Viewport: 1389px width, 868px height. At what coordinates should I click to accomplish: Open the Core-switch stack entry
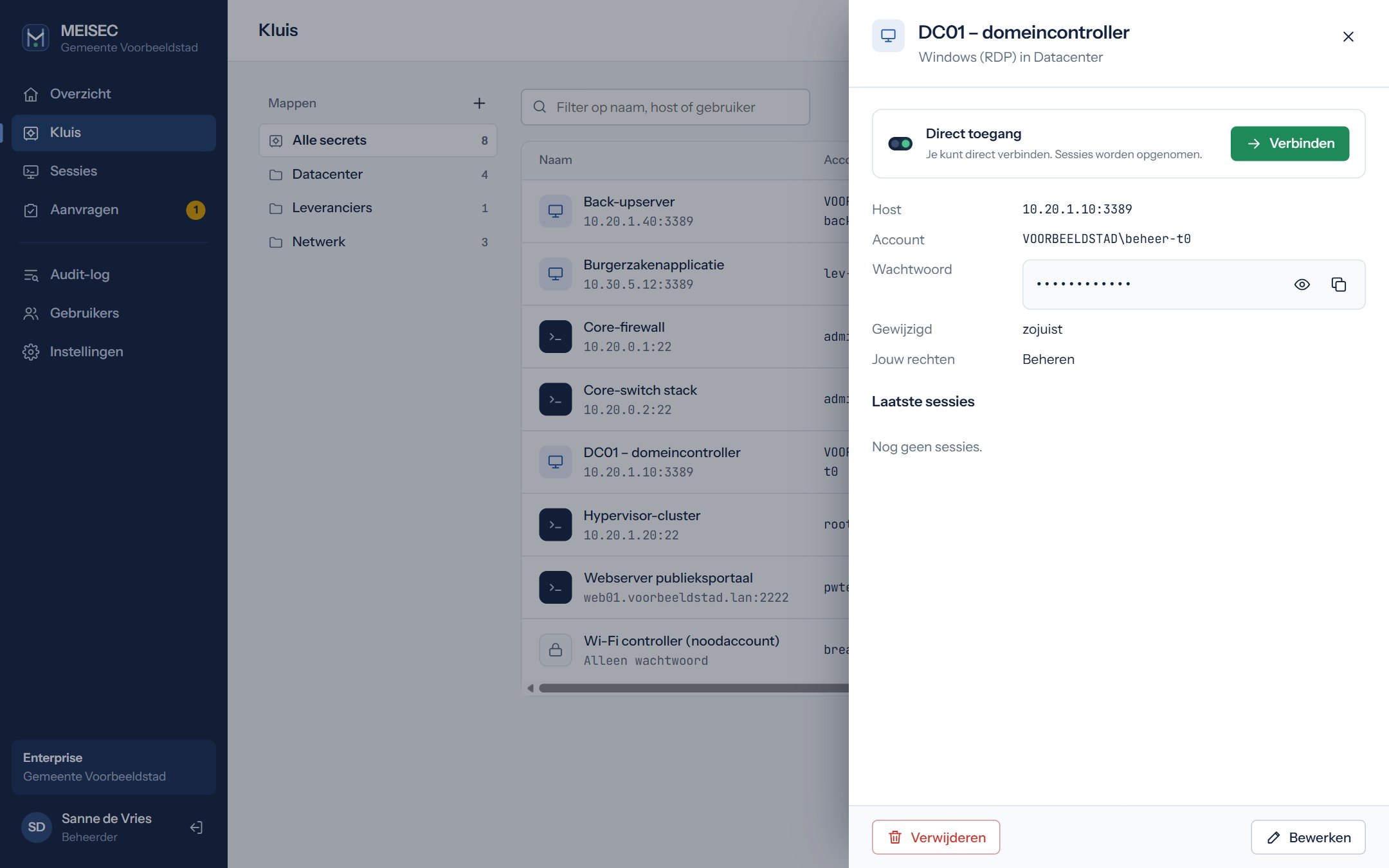coord(685,399)
